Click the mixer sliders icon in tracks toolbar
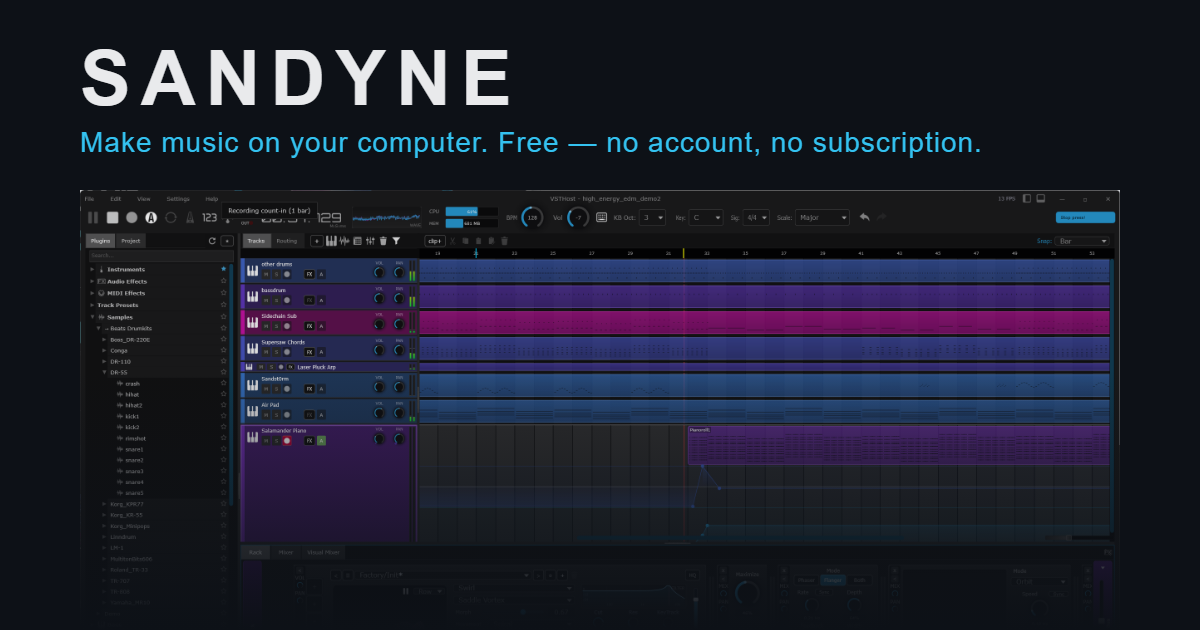The image size is (1200, 630). click(370, 241)
